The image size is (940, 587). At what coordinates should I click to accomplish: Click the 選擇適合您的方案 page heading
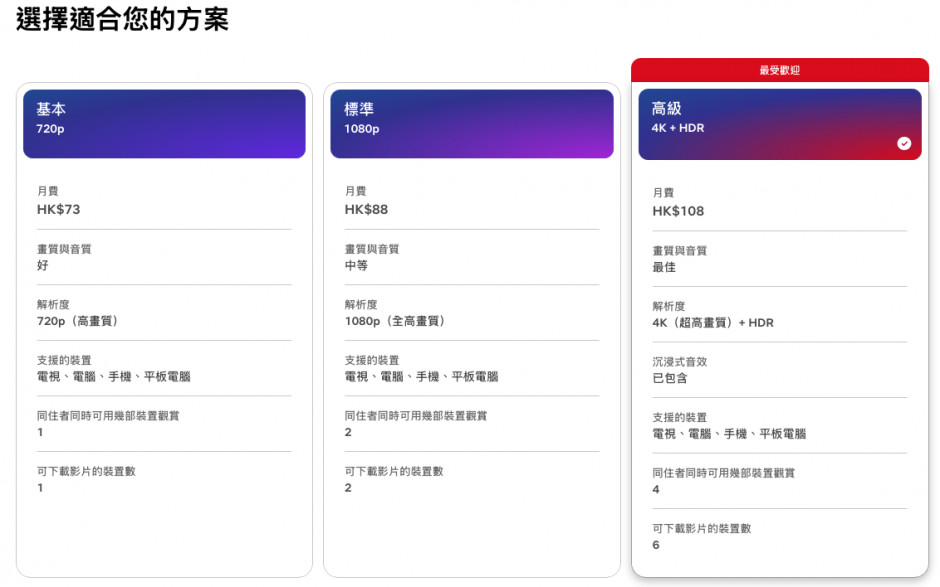click(122, 20)
